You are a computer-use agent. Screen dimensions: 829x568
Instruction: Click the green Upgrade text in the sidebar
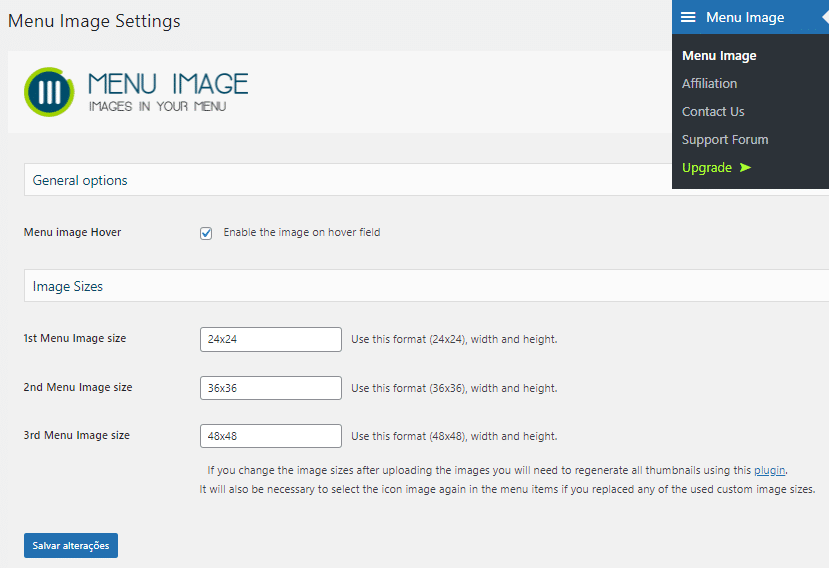[x=707, y=168]
